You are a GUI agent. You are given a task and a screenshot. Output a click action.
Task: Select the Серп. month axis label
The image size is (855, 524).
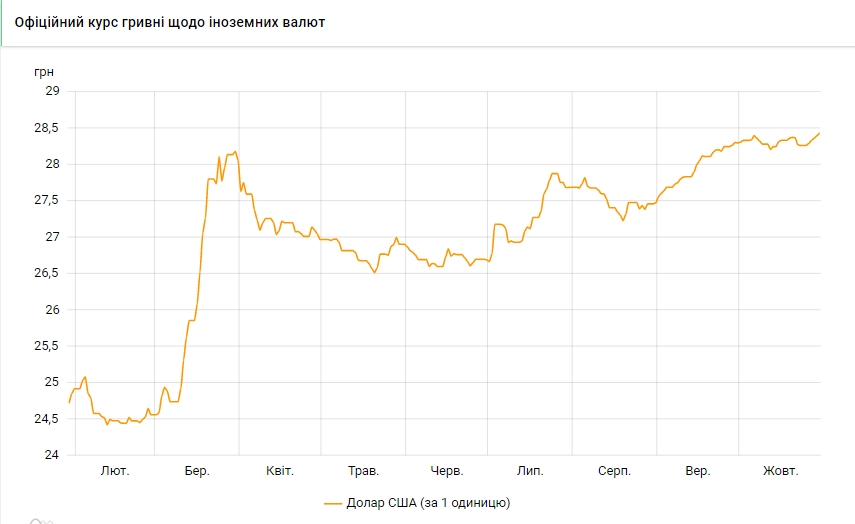click(613, 471)
